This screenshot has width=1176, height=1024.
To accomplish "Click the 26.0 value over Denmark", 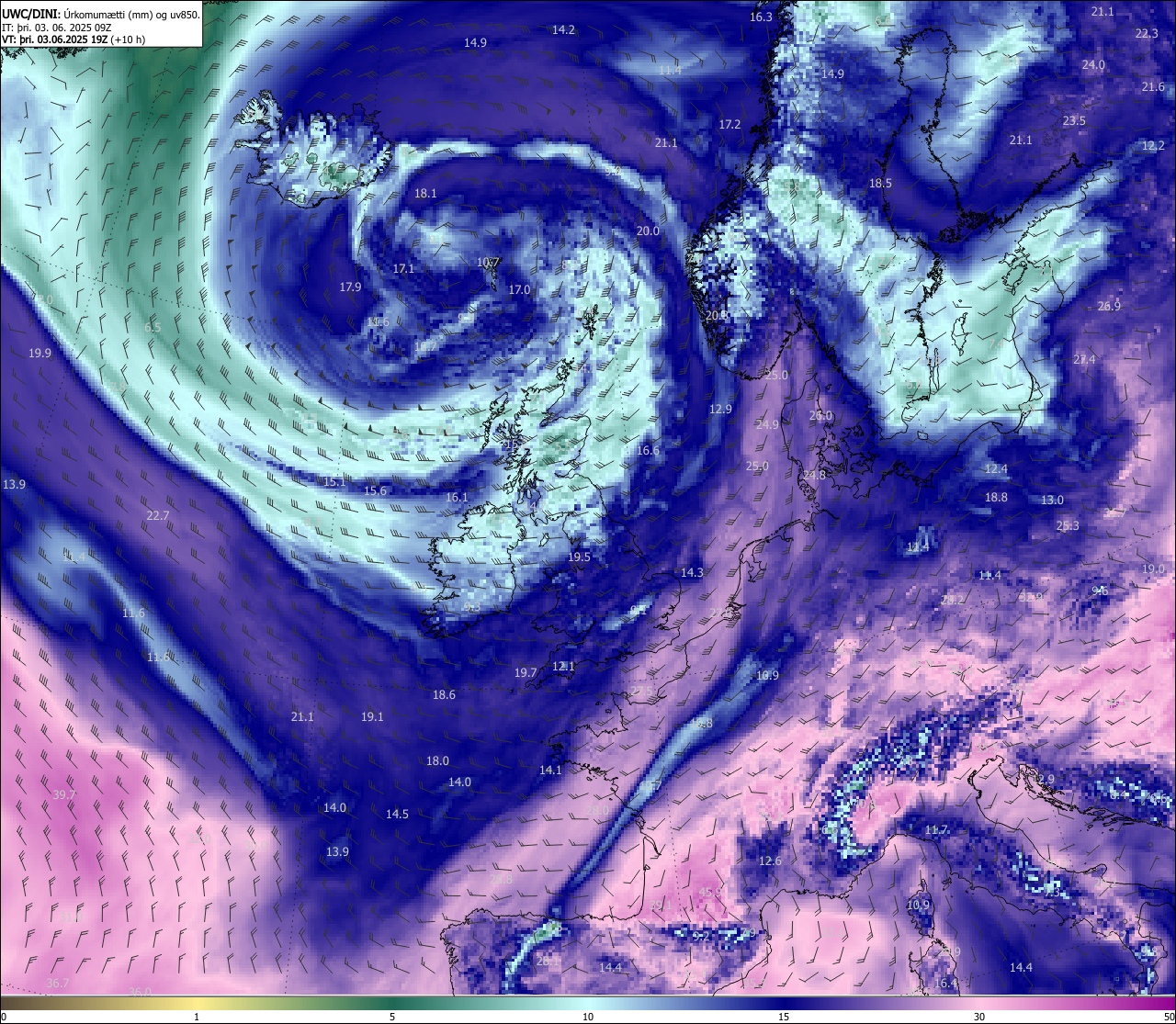I will (820, 415).
